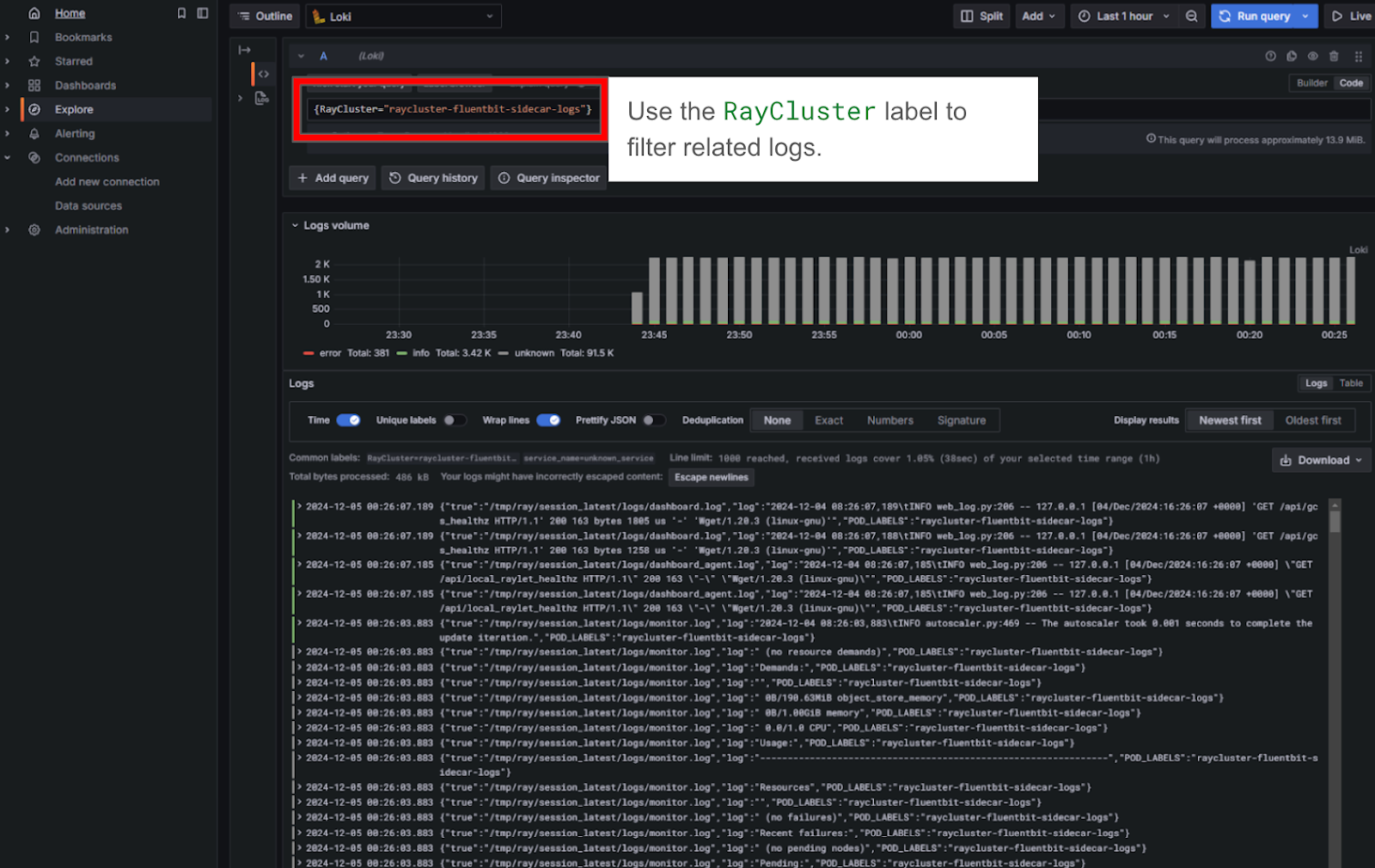Image resolution: width=1375 pixels, height=868 pixels.
Task: Select None deduplication
Action: pyautogui.click(x=777, y=420)
